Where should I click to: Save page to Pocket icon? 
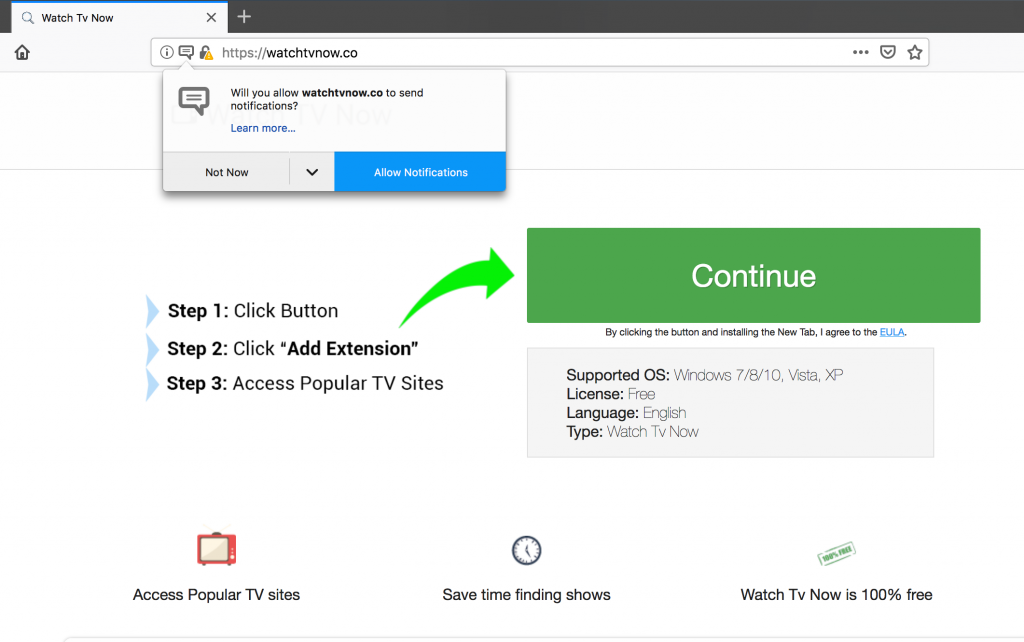(x=888, y=52)
